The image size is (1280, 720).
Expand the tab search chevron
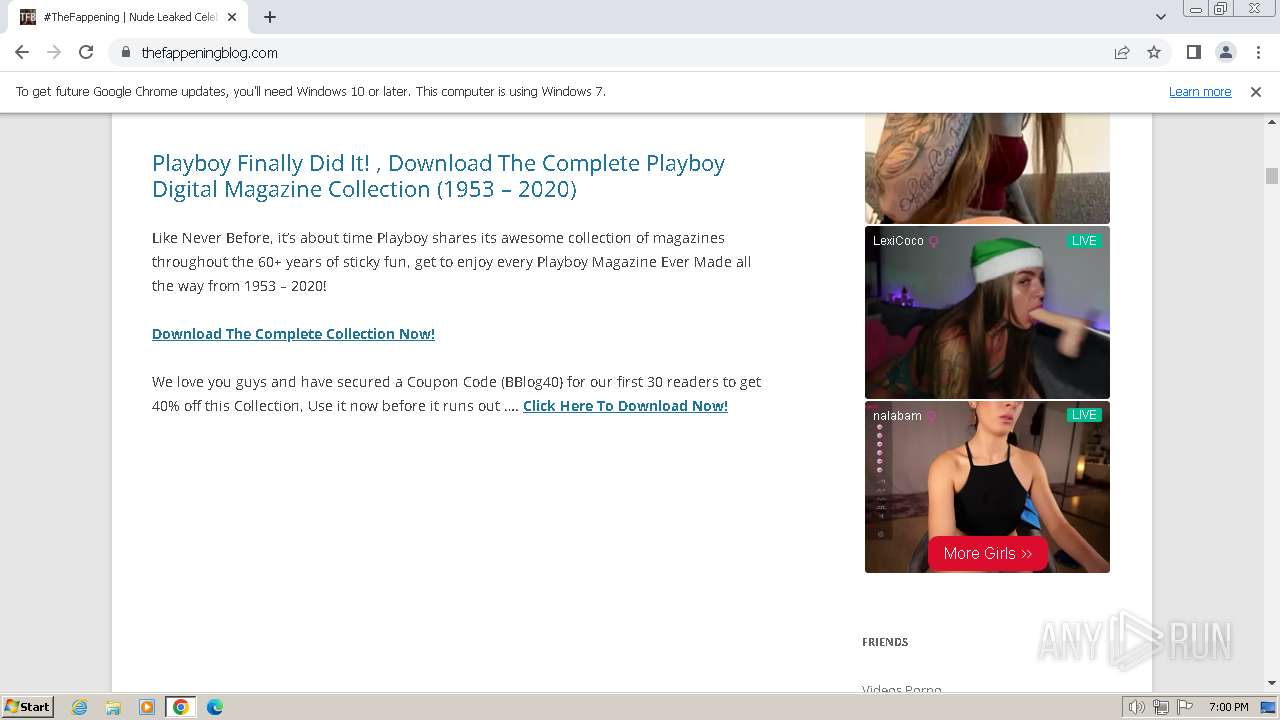pyautogui.click(x=1161, y=17)
